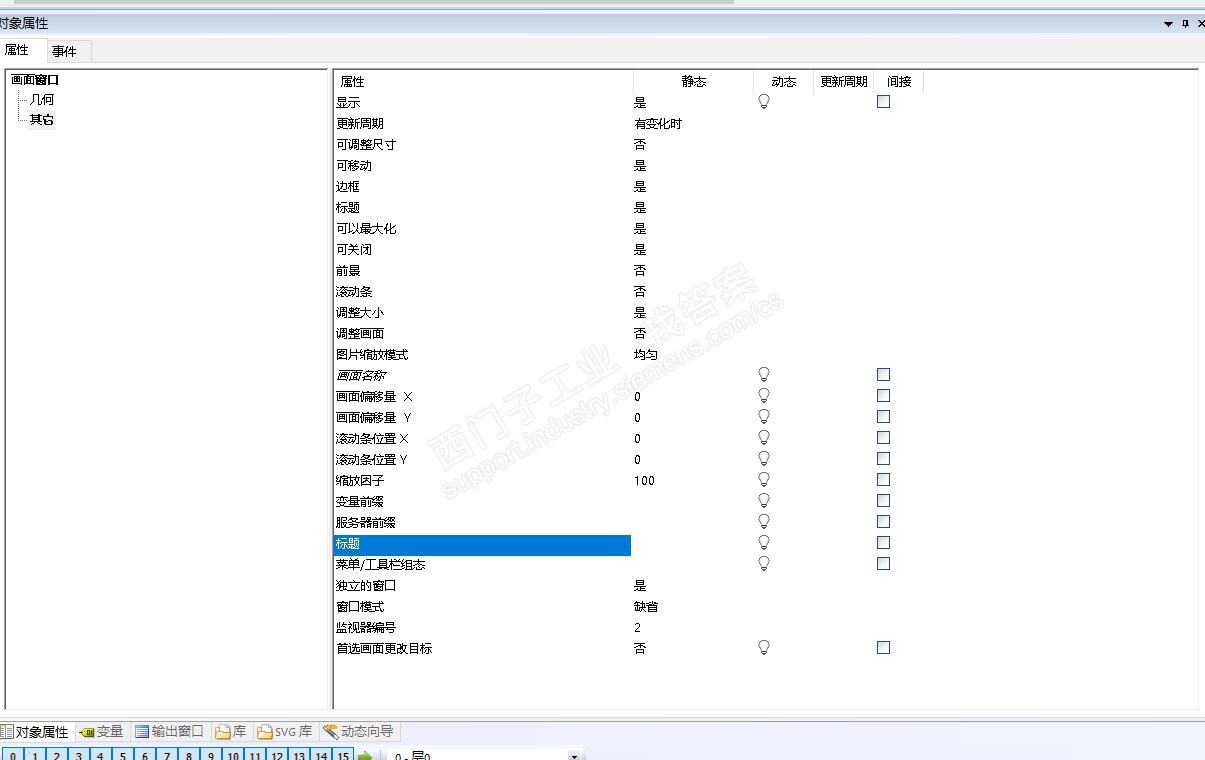Select 画面窗口 root node in tree

pyautogui.click(x=35, y=79)
